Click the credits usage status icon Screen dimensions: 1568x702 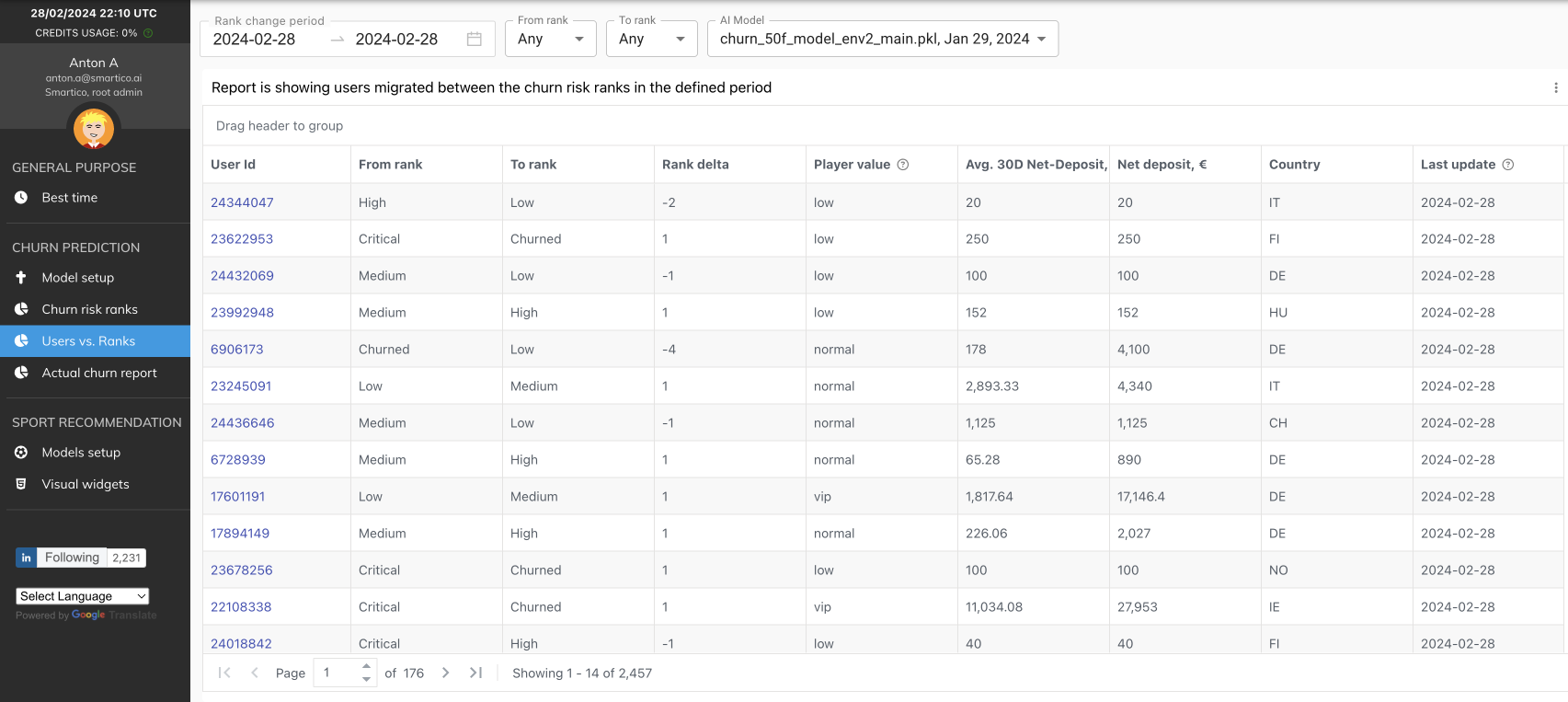pyautogui.click(x=148, y=33)
